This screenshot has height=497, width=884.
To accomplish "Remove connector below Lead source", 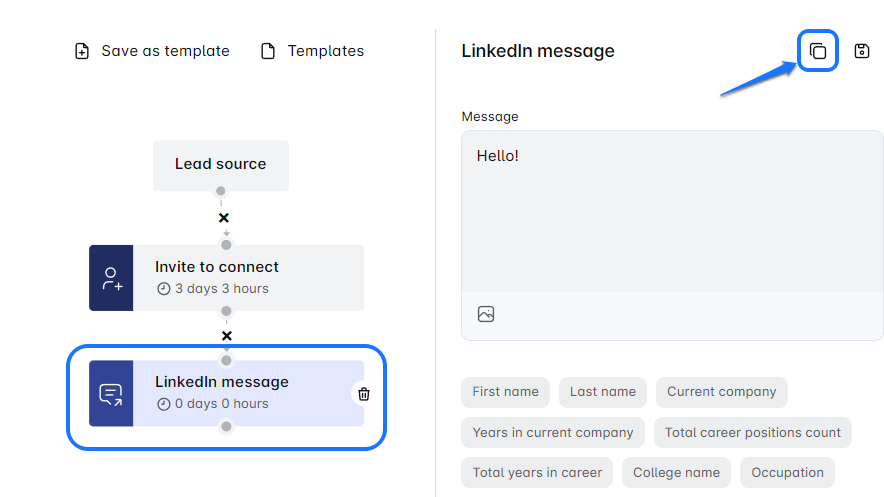I will [224, 218].
